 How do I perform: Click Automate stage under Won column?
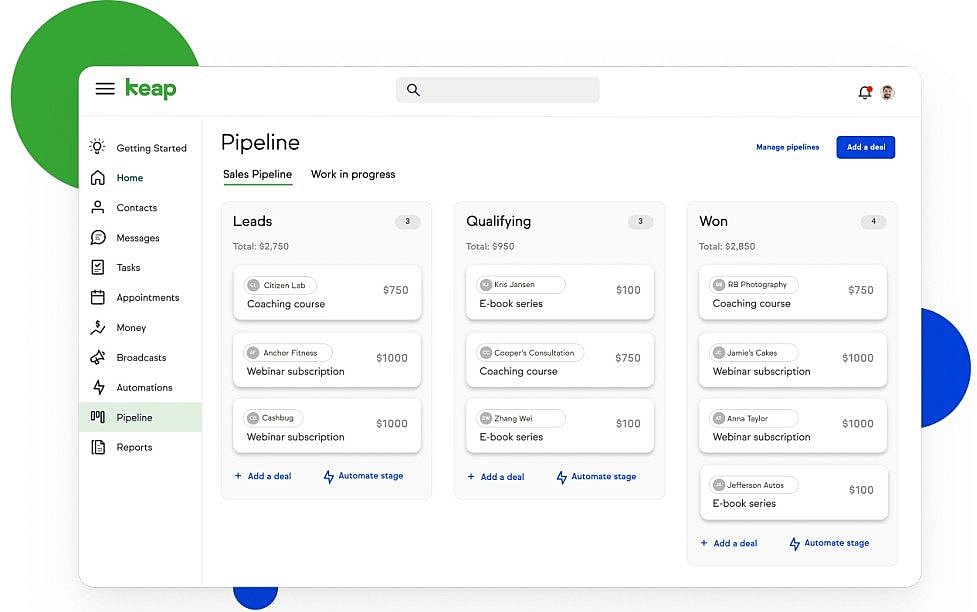pos(830,543)
